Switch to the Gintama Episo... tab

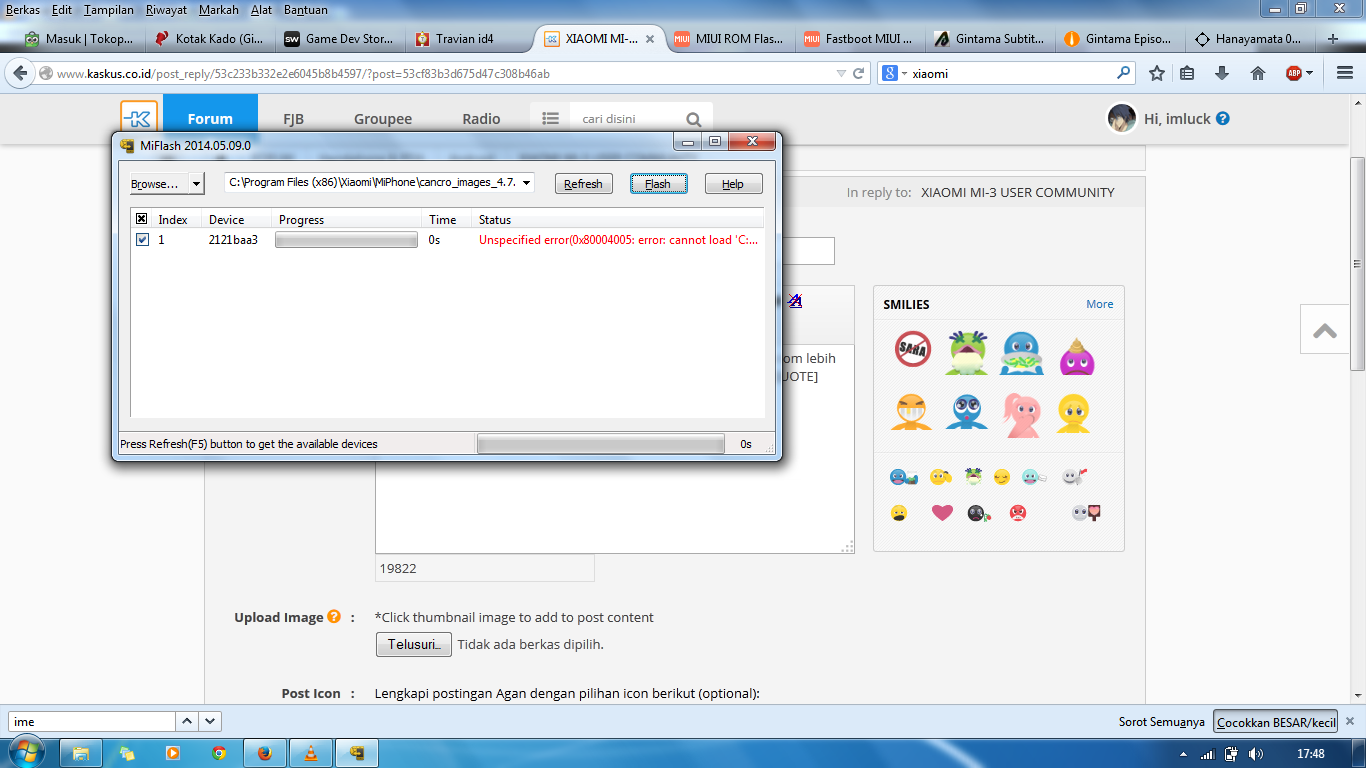(x=1120, y=39)
